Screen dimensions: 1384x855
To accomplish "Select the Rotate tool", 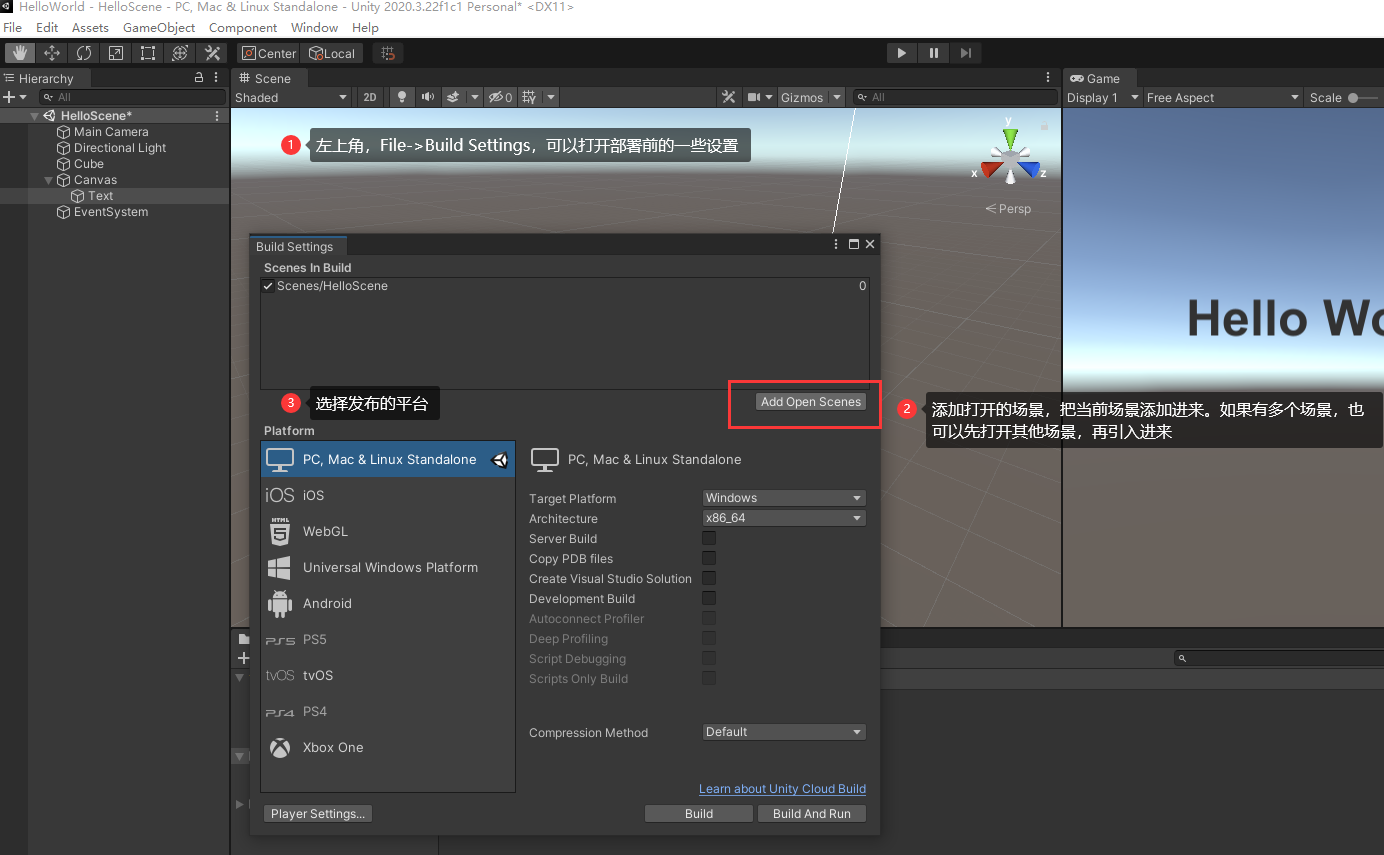I will 84,53.
